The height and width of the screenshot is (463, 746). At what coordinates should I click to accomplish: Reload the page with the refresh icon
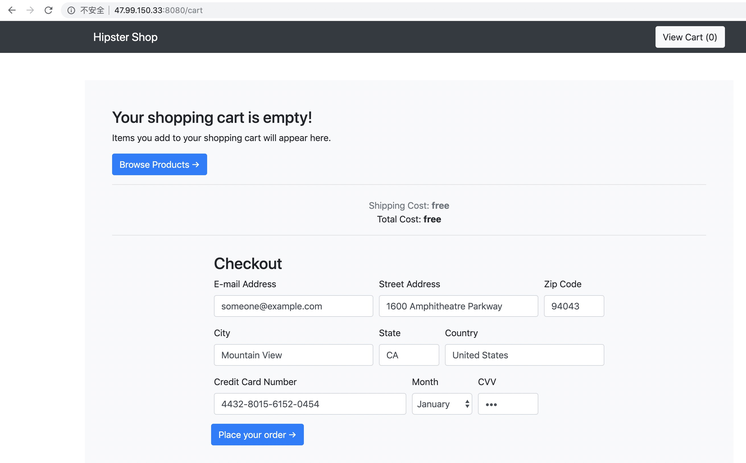coord(48,10)
